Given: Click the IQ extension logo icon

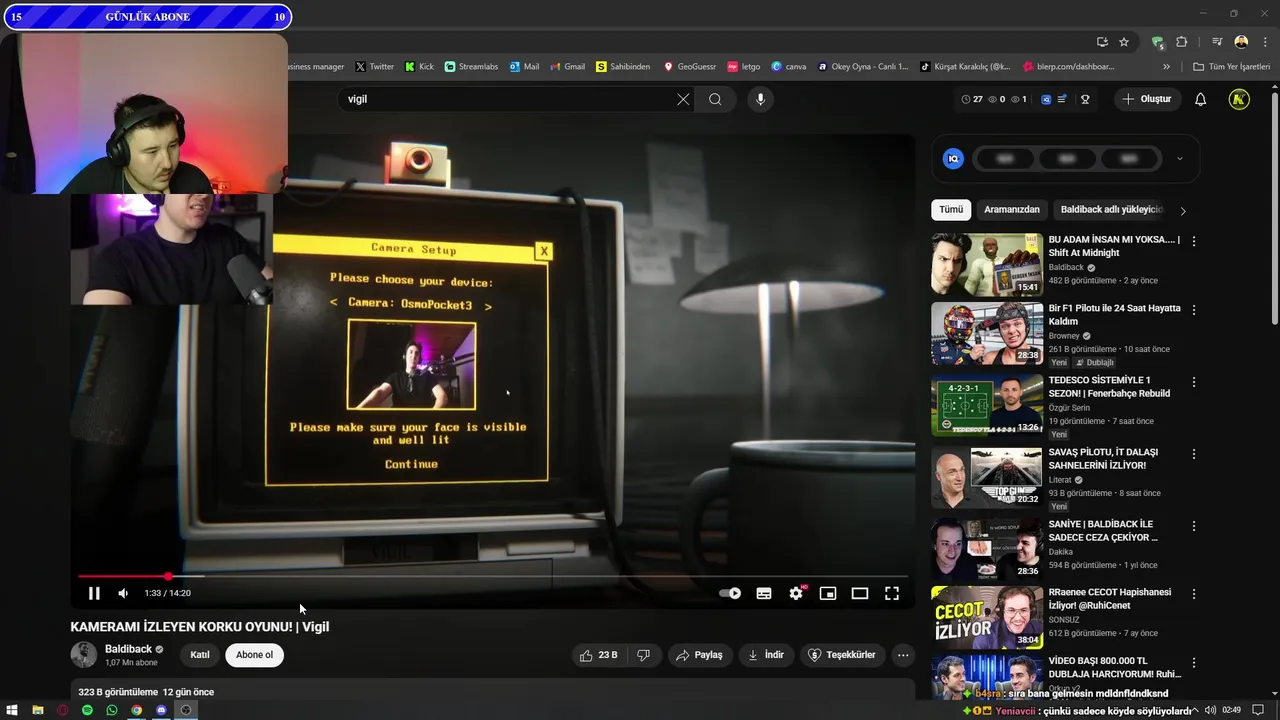Looking at the screenshot, I should point(953,158).
